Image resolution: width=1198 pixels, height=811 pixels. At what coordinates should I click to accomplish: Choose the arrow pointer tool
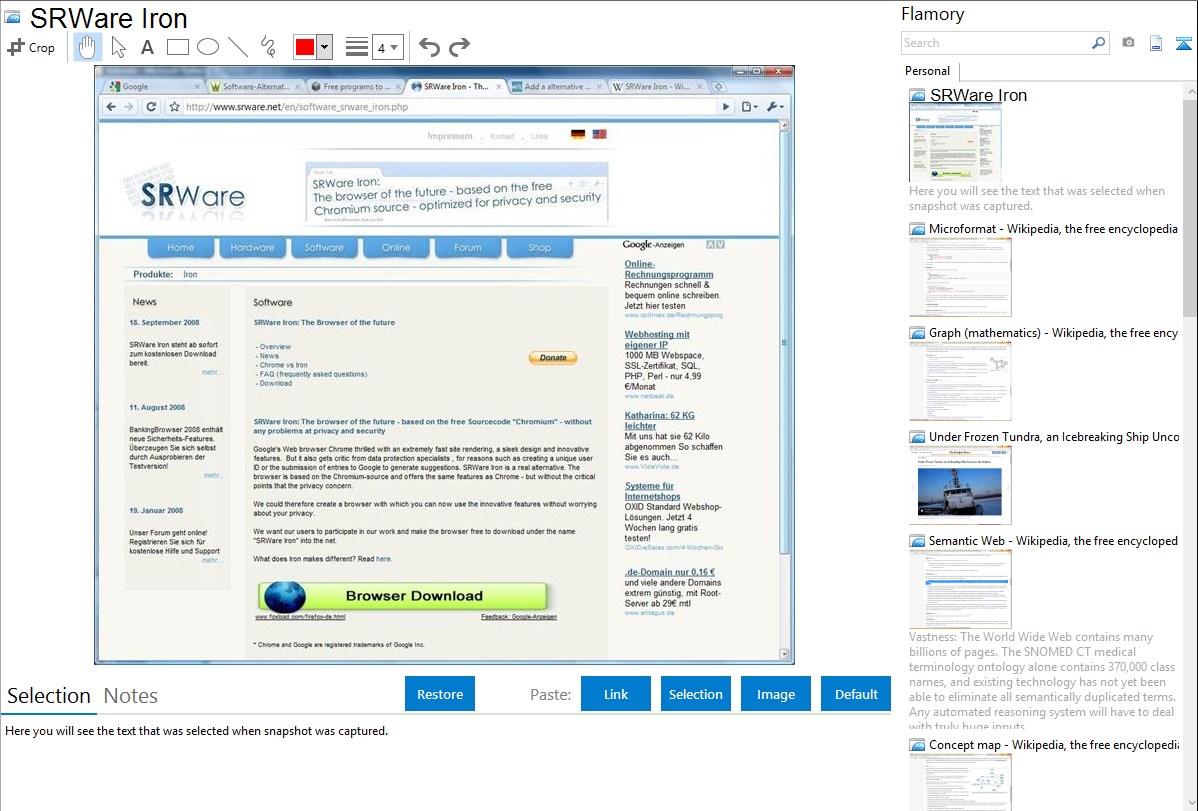point(118,47)
